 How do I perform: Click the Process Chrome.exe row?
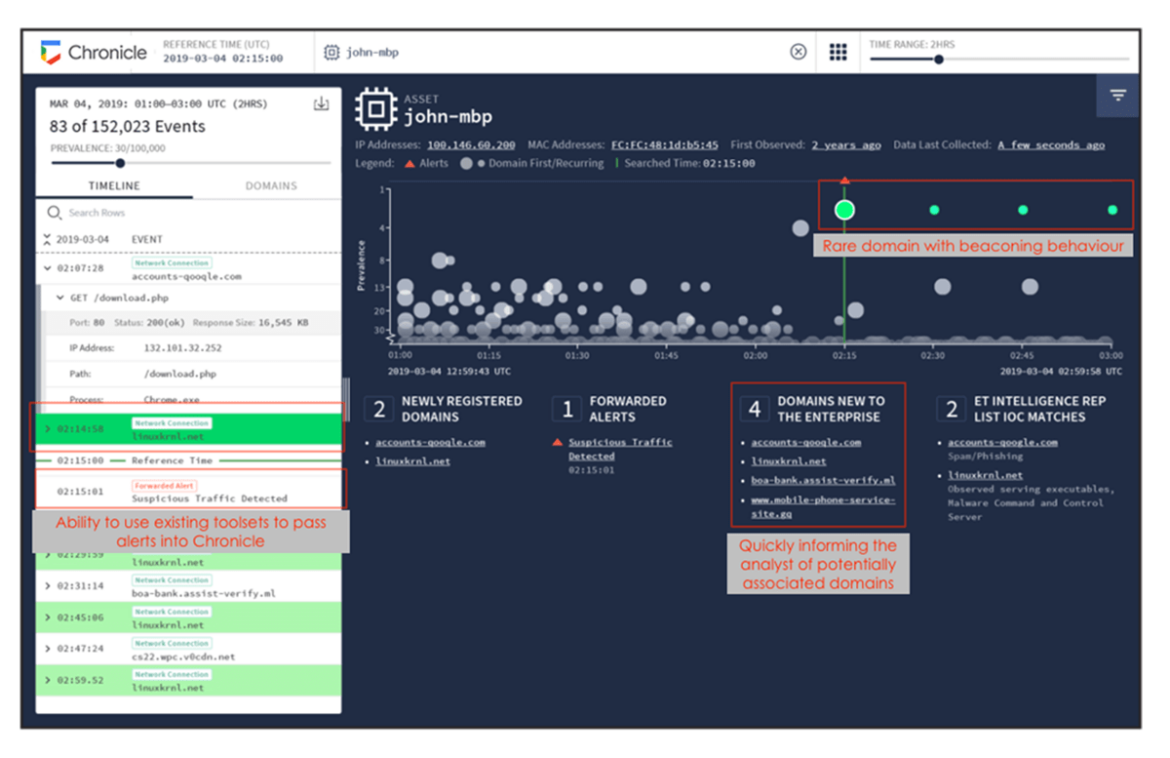(x=192, y=399)
